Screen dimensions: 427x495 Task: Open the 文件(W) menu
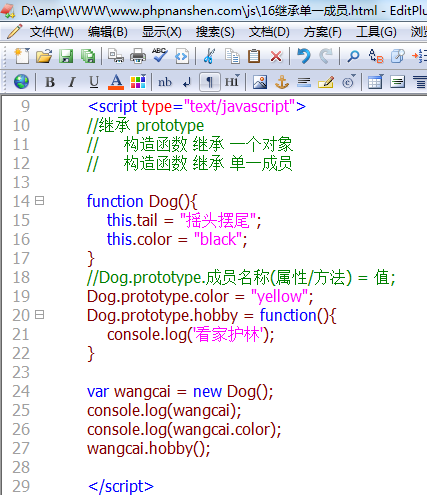click(52, 32)
